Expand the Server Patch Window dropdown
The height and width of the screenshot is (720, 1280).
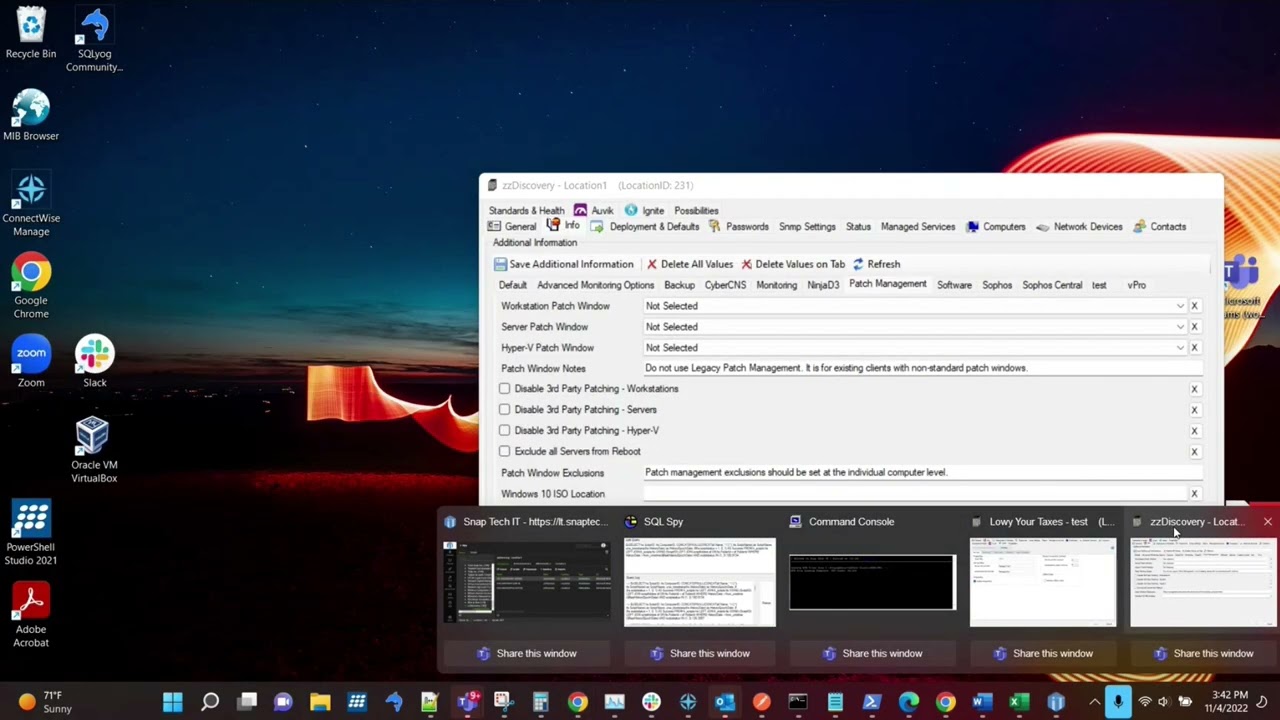click(1180, 327)
